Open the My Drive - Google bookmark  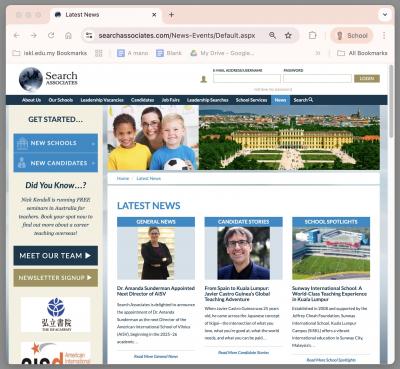coord(222,53)
